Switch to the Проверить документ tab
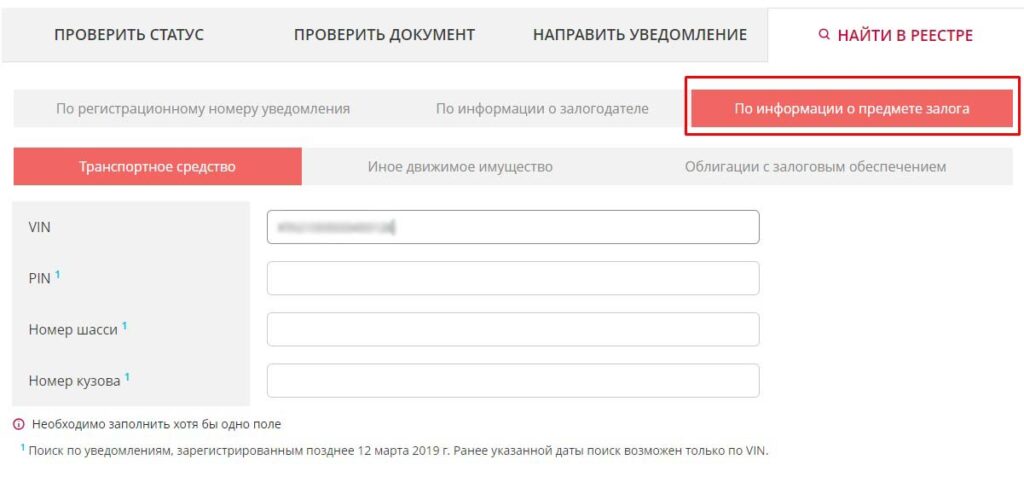 pyautogui.click(x=384, y=35)
